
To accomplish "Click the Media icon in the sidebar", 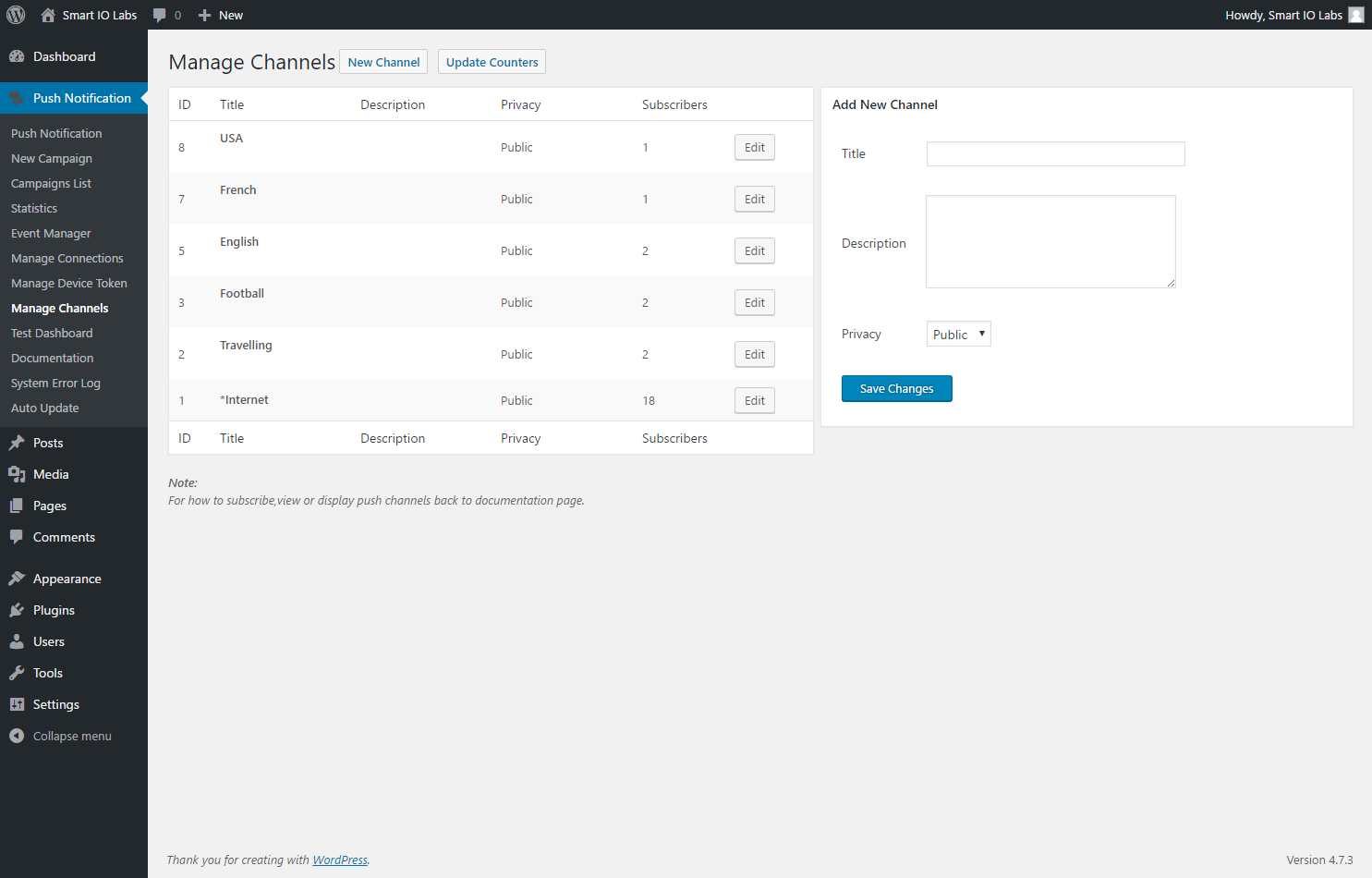I will [x=17, y=474].
